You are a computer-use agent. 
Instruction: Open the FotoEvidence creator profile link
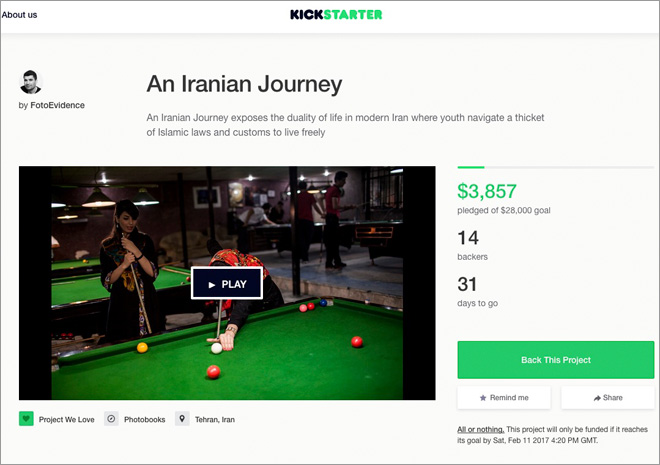pyautogui.click(x=57, y=105)
